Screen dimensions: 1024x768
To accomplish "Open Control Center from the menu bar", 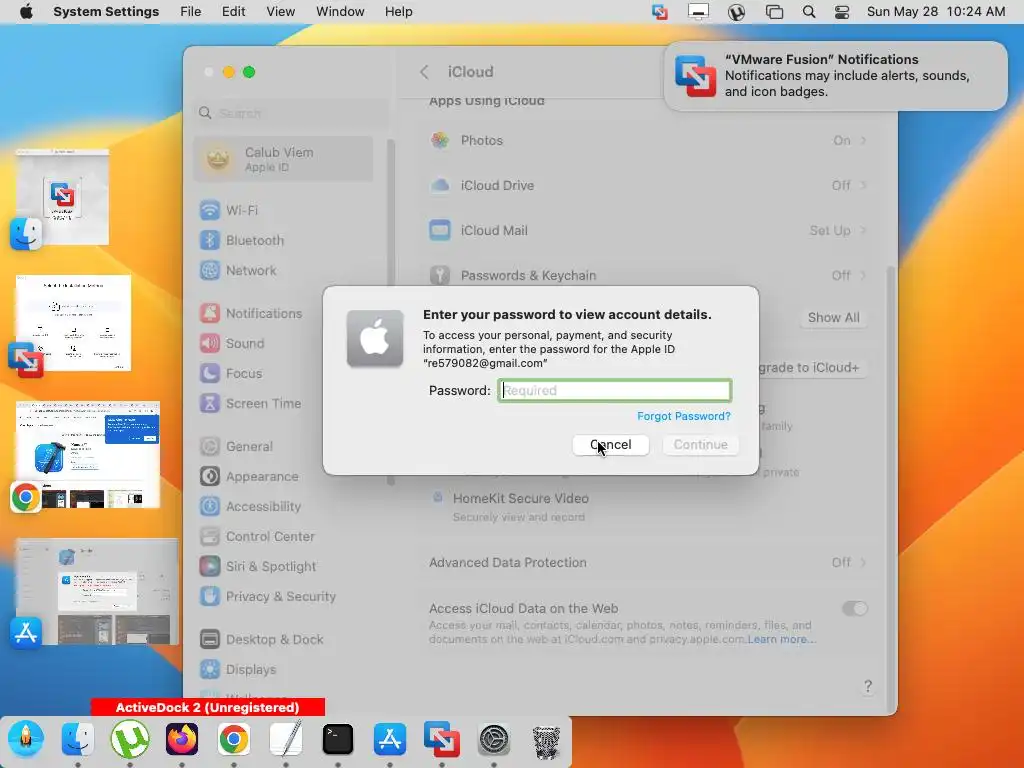I will (842, 12).
